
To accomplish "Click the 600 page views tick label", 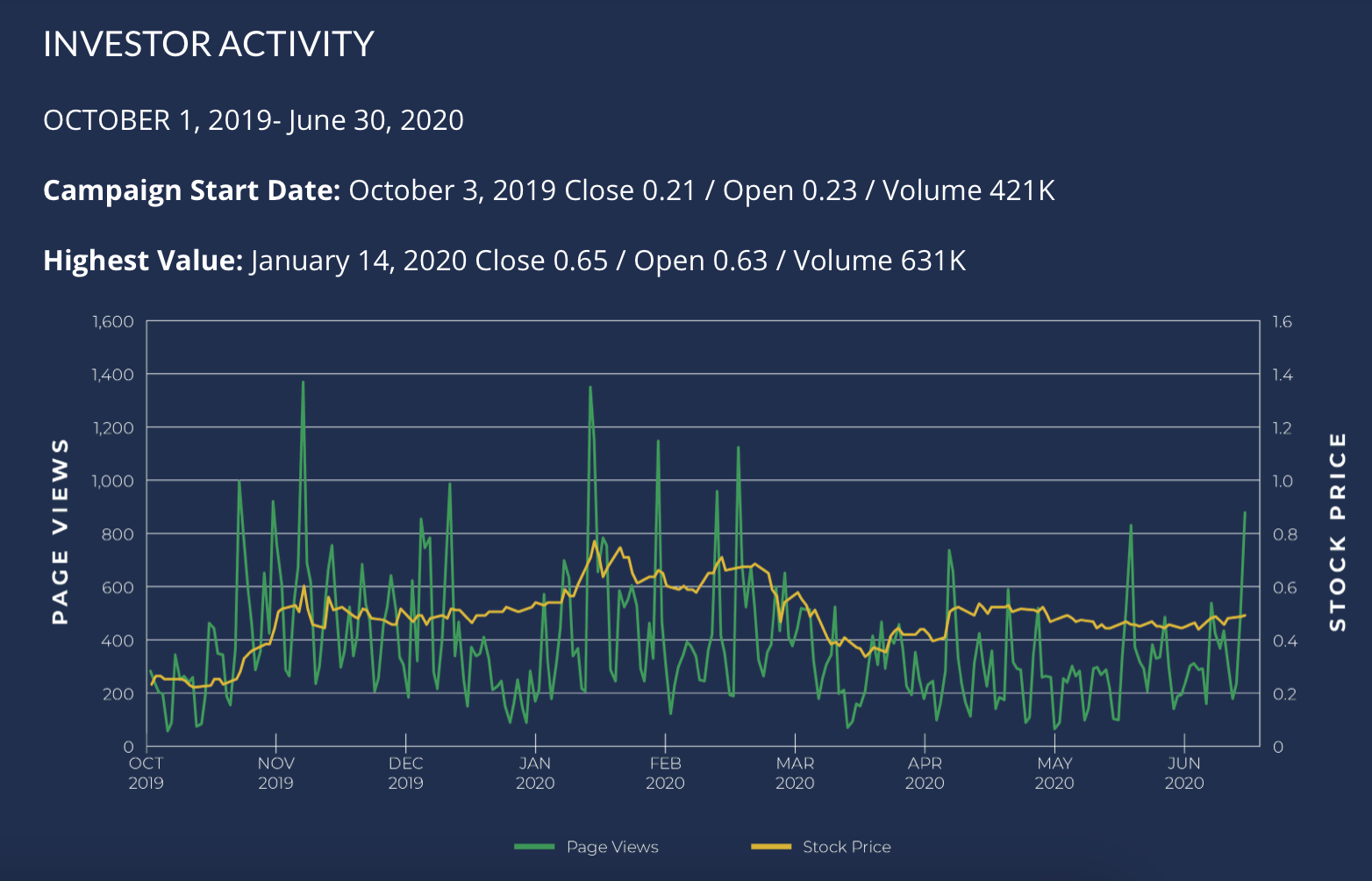I will point(119,587).
